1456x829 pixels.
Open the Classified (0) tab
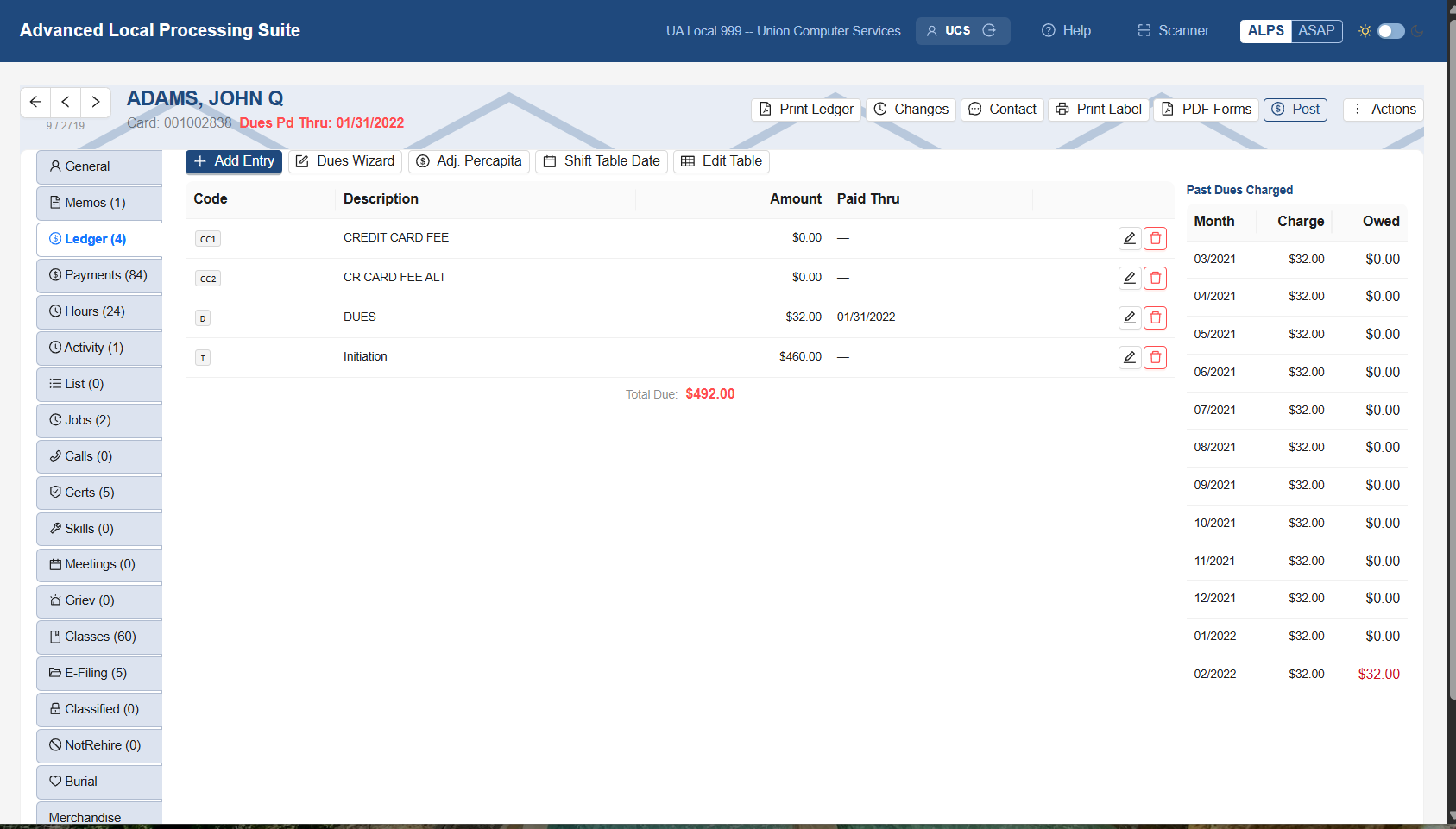[99, 709]
